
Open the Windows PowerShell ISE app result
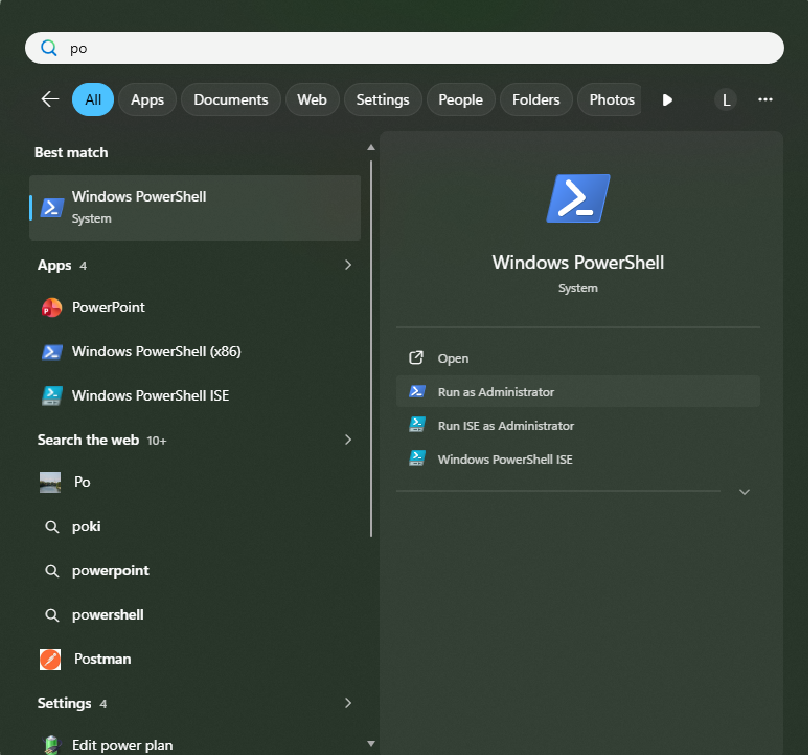coord(195,396)
